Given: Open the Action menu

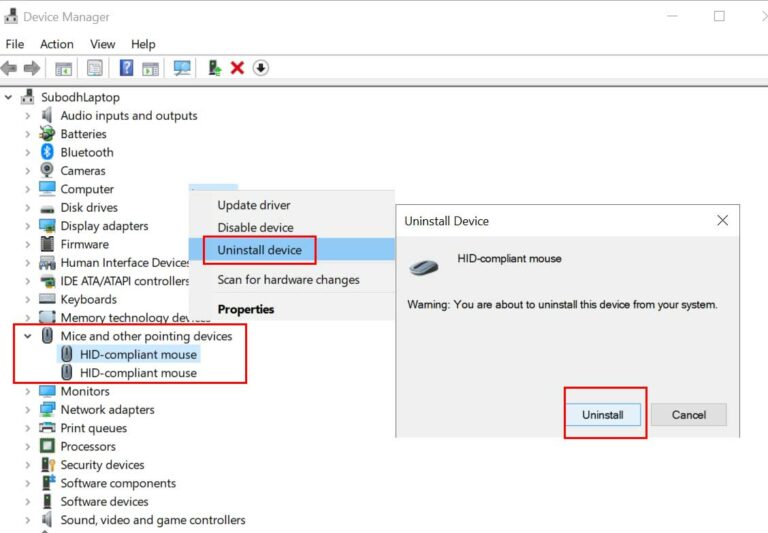Looking at the screenshot, I should 56,44.
